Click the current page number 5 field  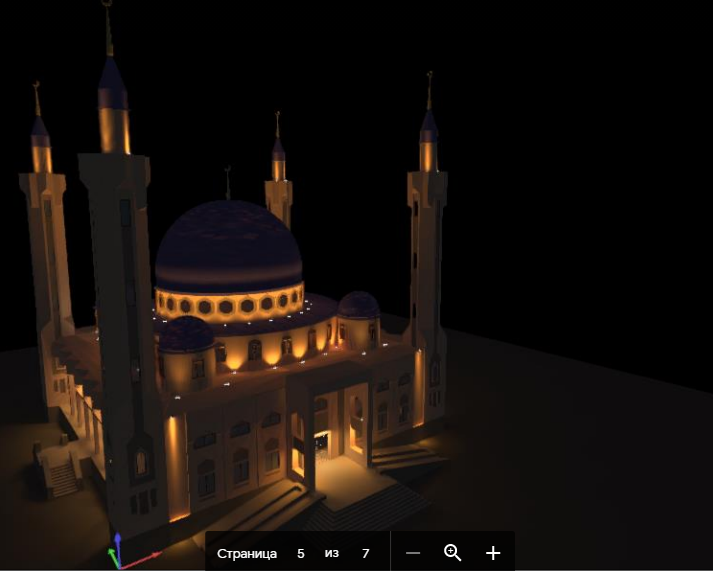[301, 553]
